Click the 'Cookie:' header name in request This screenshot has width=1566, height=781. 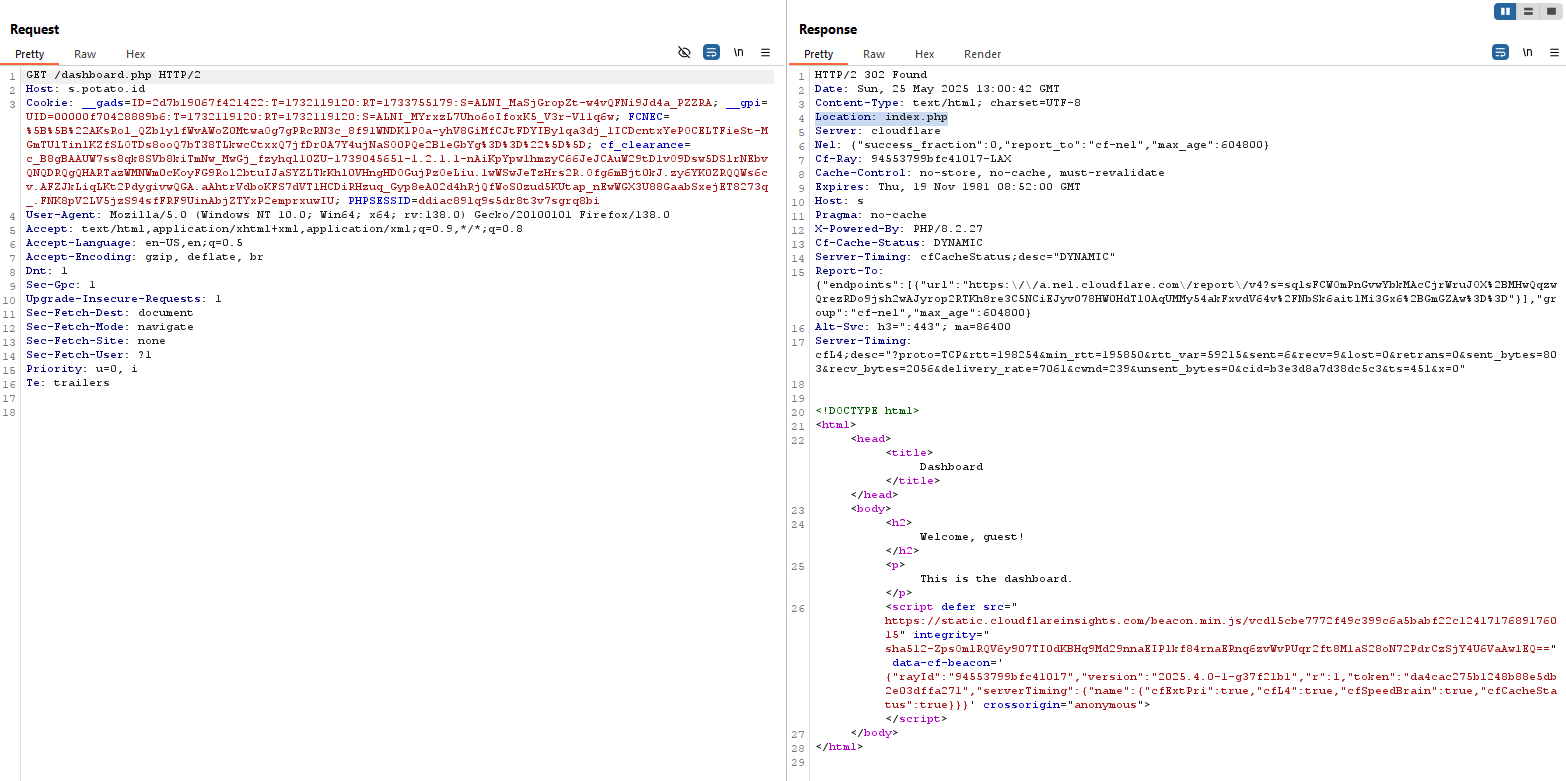coord(49,103)
